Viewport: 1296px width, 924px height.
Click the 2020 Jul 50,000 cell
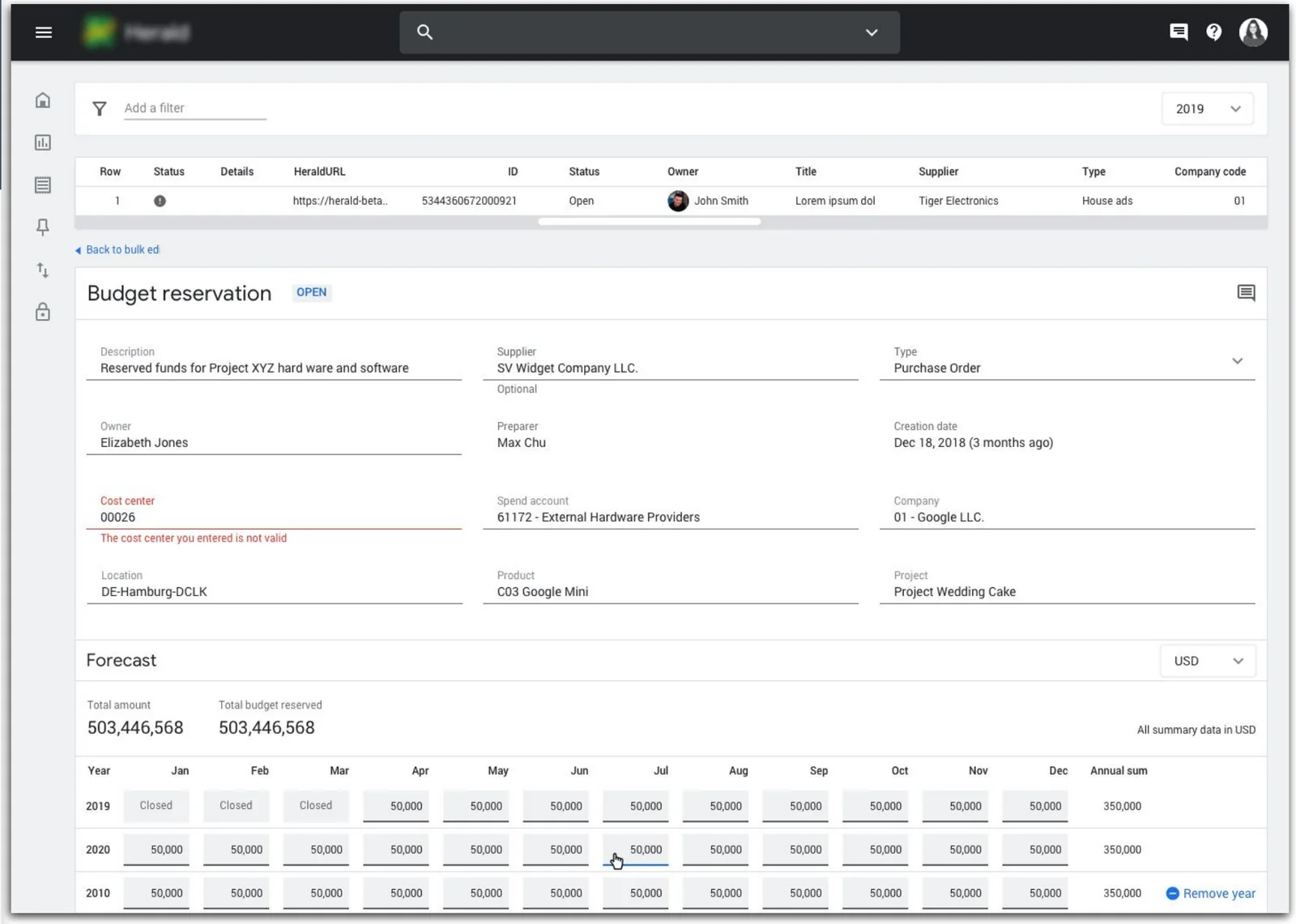tap(636, 849)
